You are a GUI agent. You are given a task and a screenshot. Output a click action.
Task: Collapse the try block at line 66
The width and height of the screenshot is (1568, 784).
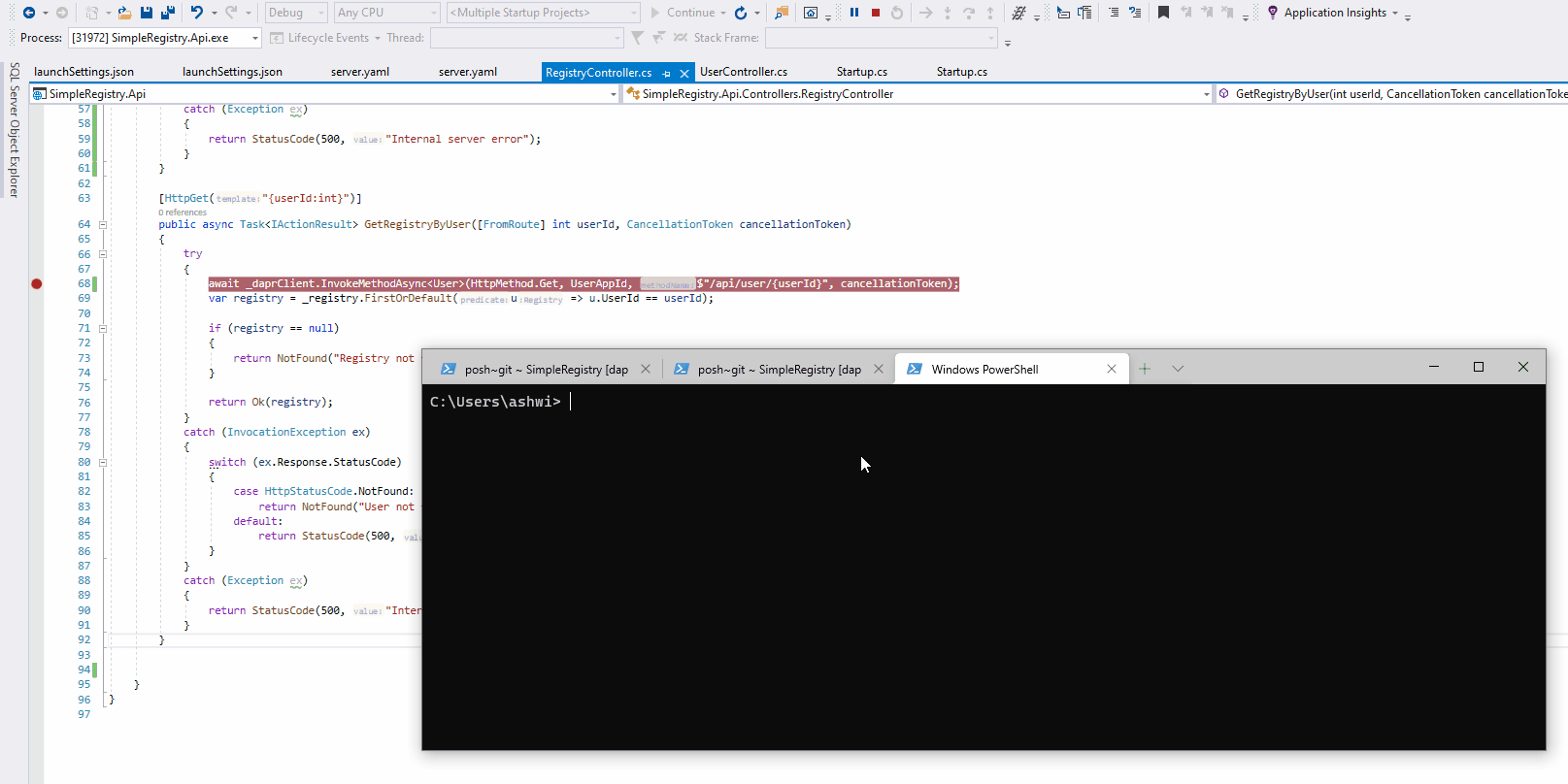pyautogui.click(x=102, y=254)
